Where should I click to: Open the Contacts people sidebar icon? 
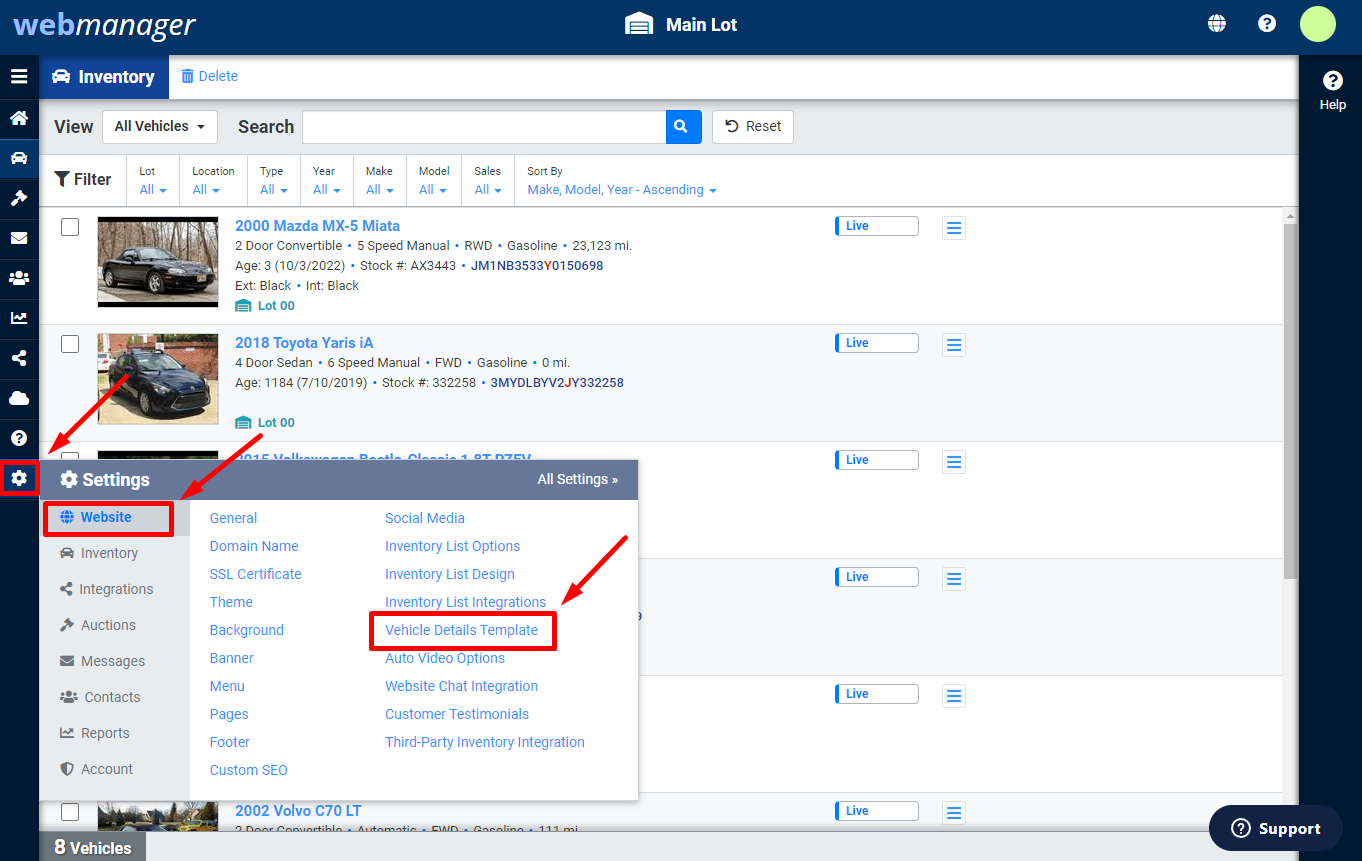point(19,278)
